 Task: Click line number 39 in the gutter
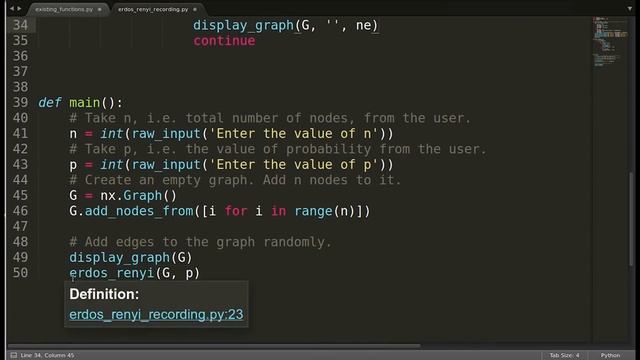tap(20, 102)
